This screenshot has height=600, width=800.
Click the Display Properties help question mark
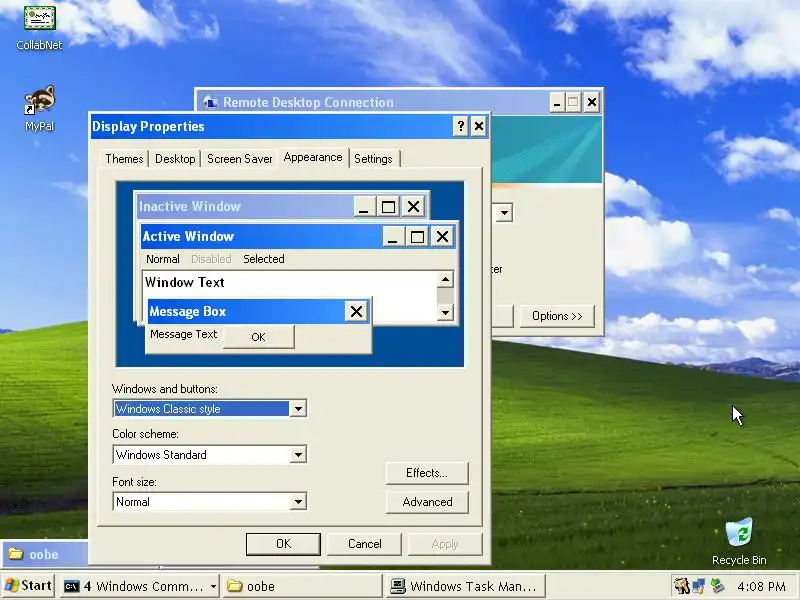pyautogui.click(x=461, y=126)
